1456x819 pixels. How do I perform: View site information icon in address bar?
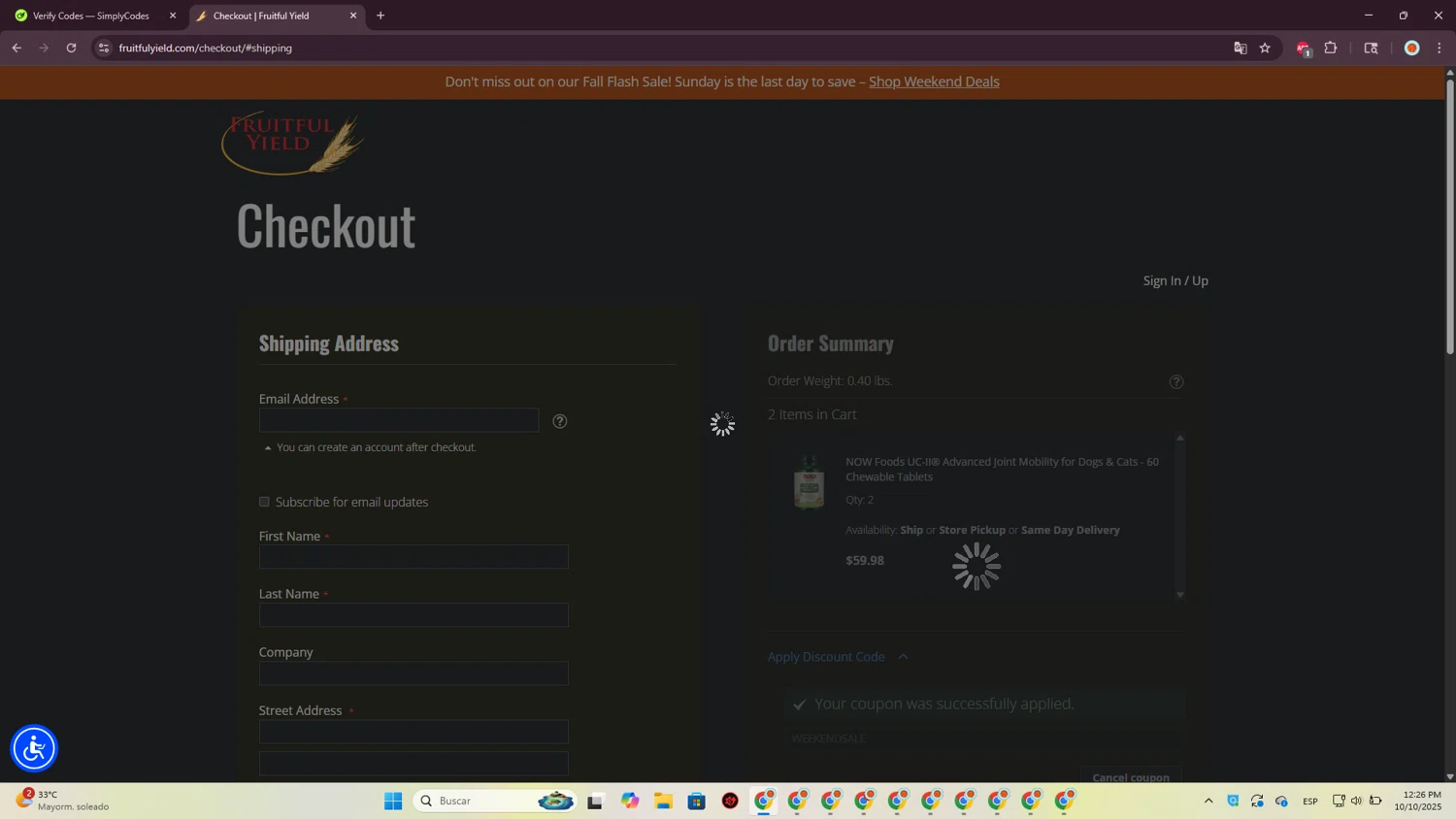point(104,48)
